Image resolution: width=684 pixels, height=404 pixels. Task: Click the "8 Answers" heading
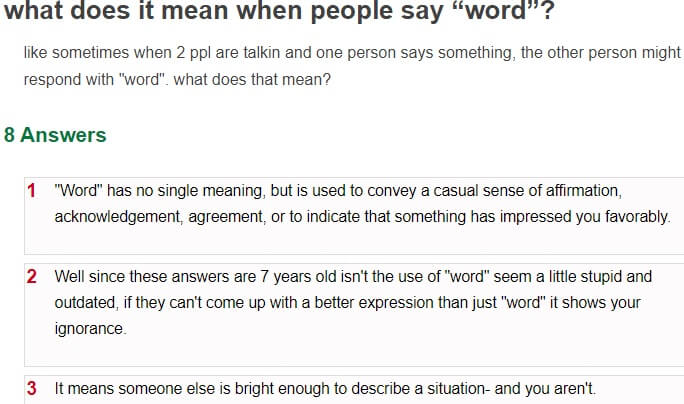pos(55,135)
